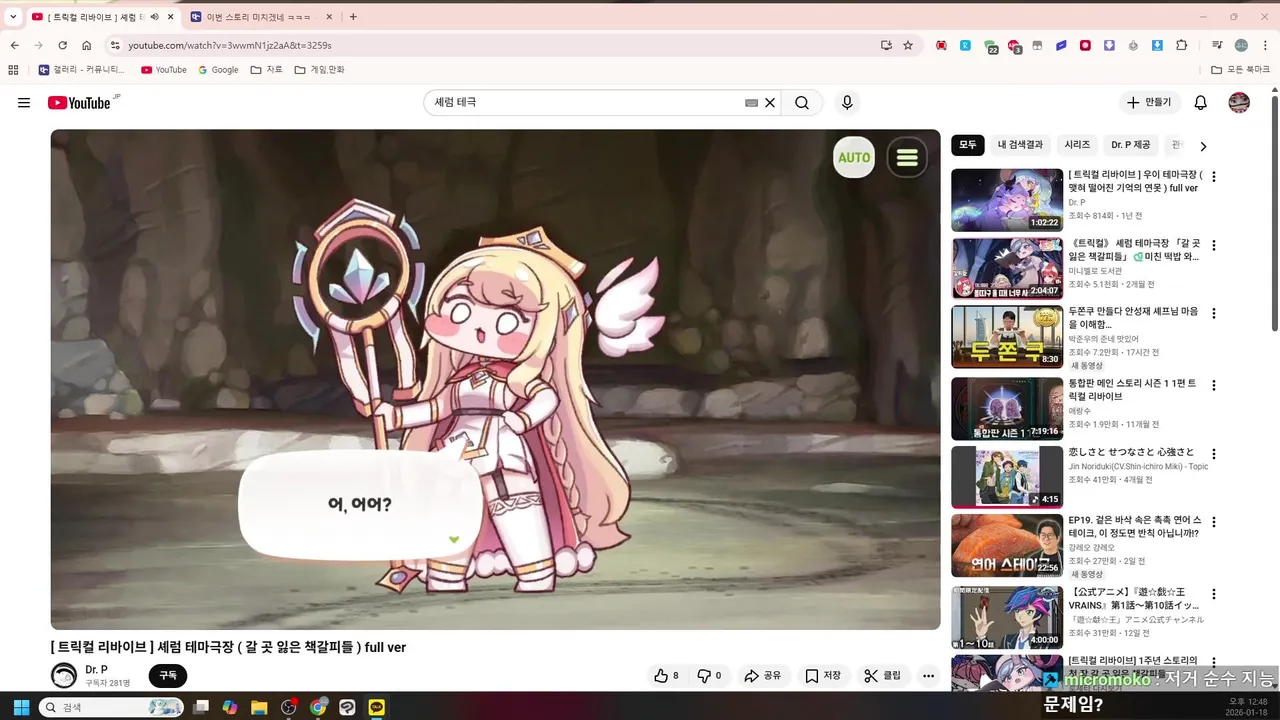This screenshot has width=1280, height=720.
Task: Go back with browser back arrow
Action: click(14, 45)
